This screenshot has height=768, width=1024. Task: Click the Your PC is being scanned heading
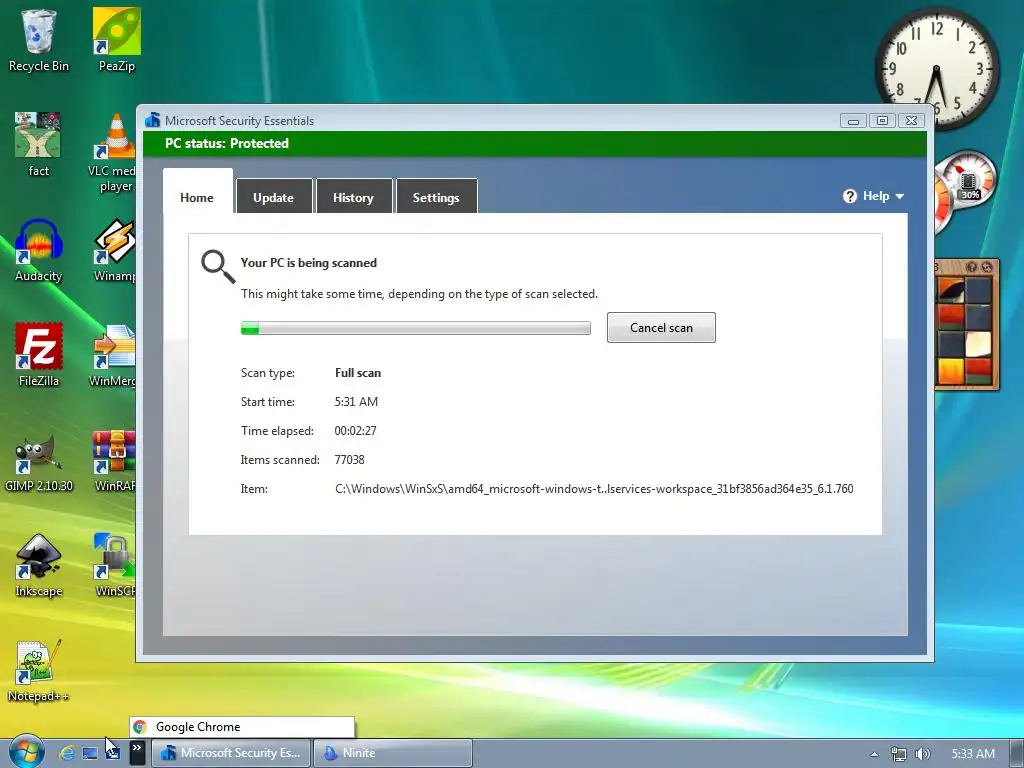[x=309, y=263]
